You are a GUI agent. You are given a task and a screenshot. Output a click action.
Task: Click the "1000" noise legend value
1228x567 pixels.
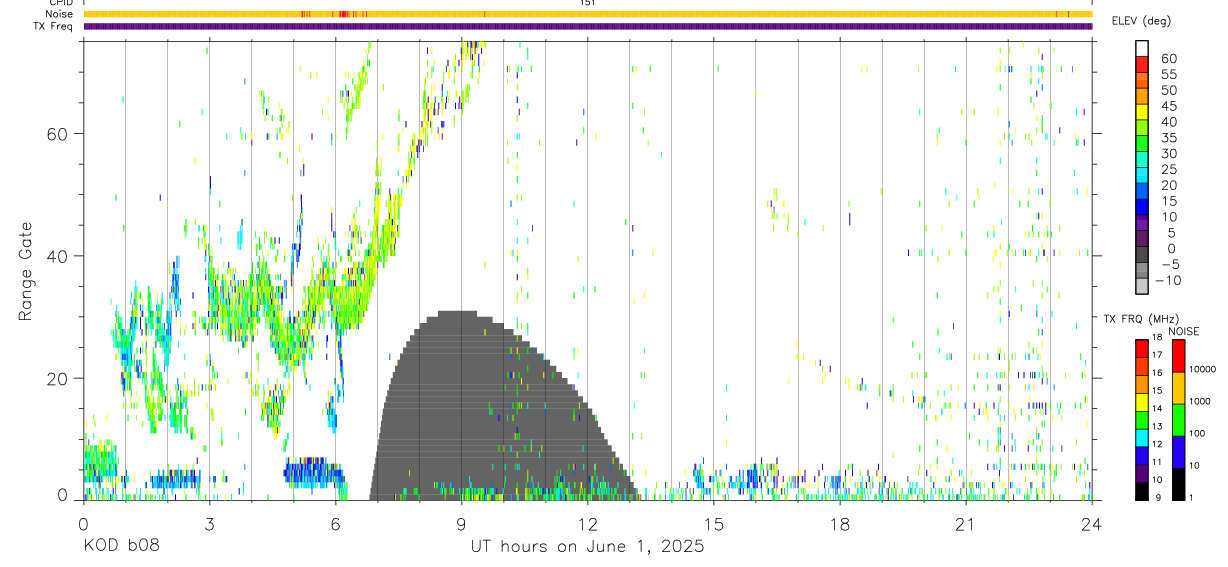[x=1200, y=401]
